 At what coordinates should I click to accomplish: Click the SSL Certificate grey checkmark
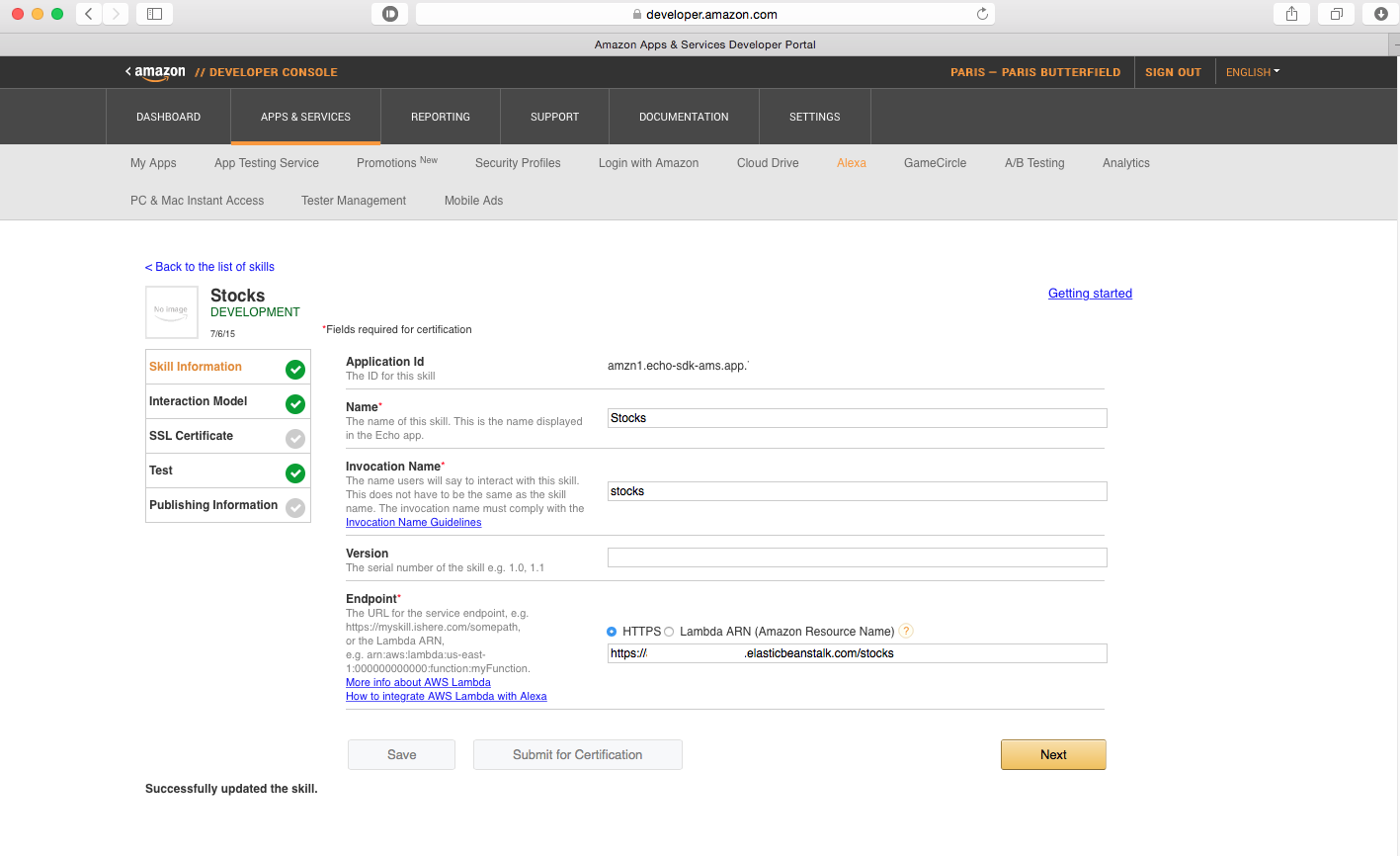[x=295, y=439]
